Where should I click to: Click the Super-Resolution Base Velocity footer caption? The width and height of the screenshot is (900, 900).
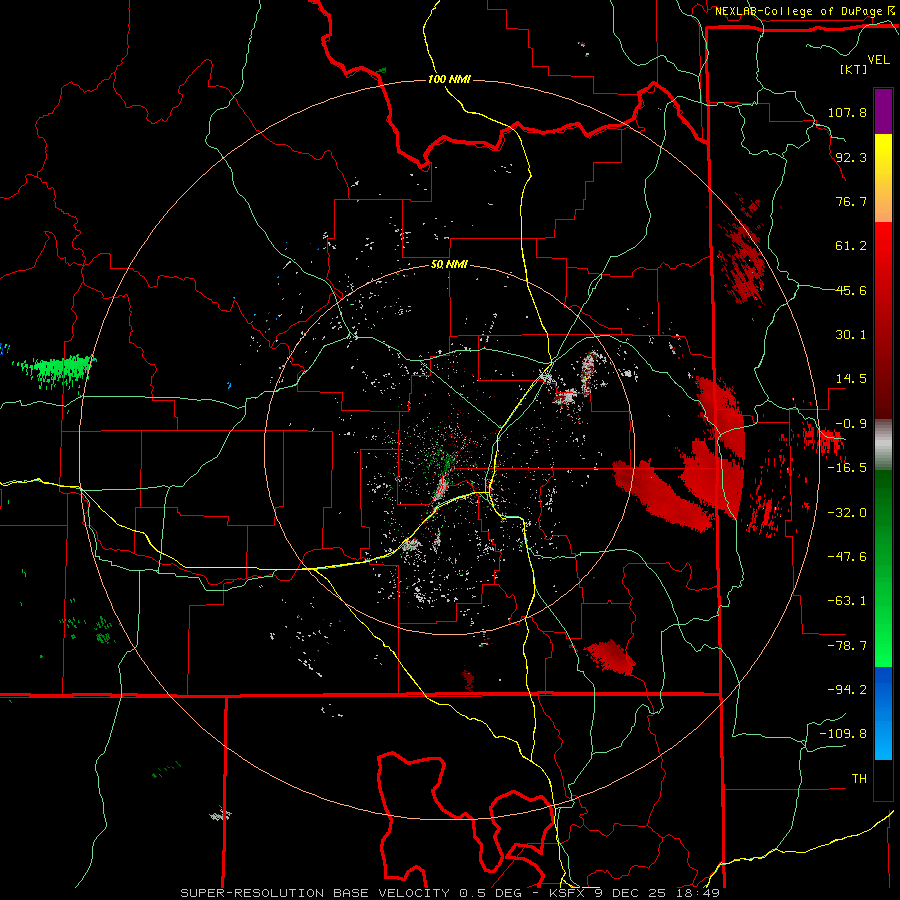click(450, 893)
